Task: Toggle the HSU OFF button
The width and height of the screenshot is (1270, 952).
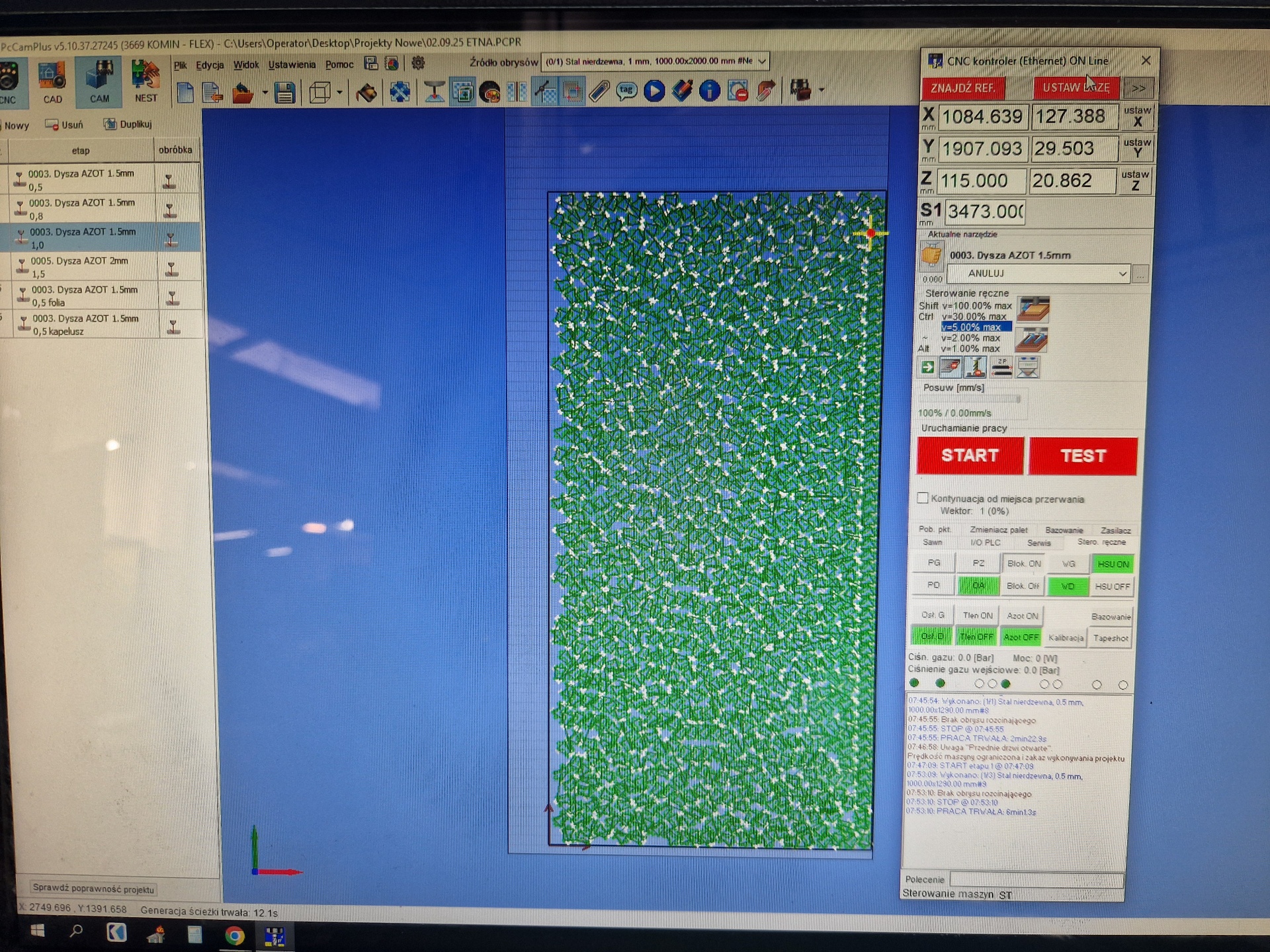Action: coord(1112,586)
